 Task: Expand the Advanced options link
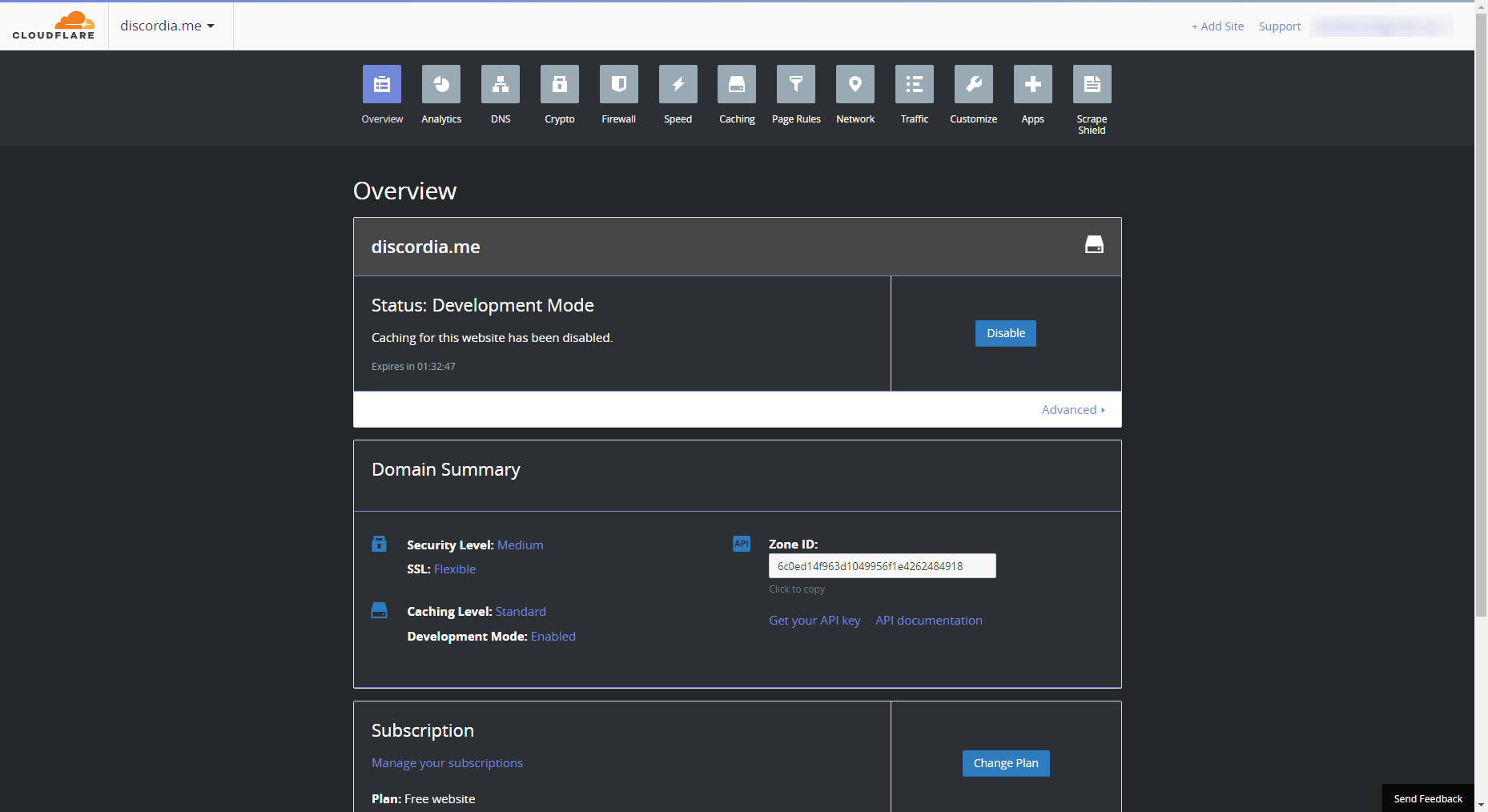pyautogui.click(x=1073, y=410)
